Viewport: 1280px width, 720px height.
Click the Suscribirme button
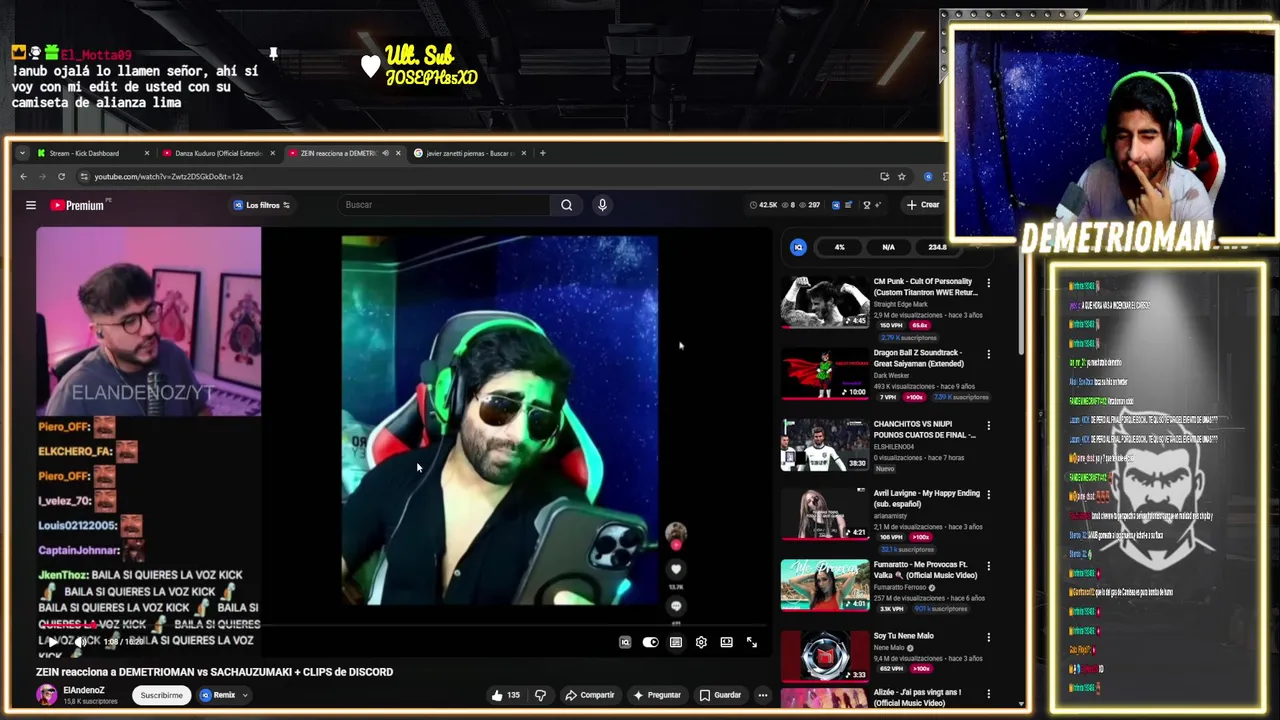[x=161, y=695]
